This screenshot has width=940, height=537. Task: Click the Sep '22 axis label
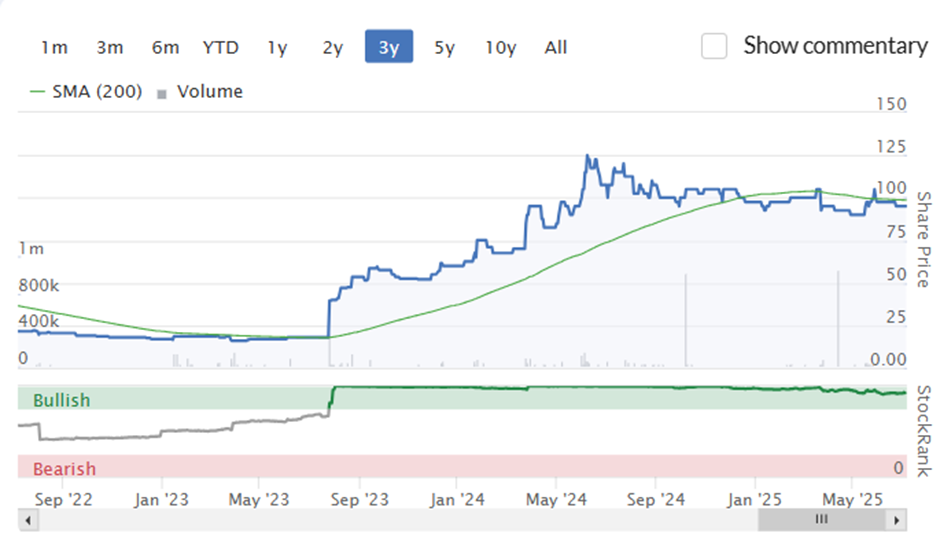point(64,500)
